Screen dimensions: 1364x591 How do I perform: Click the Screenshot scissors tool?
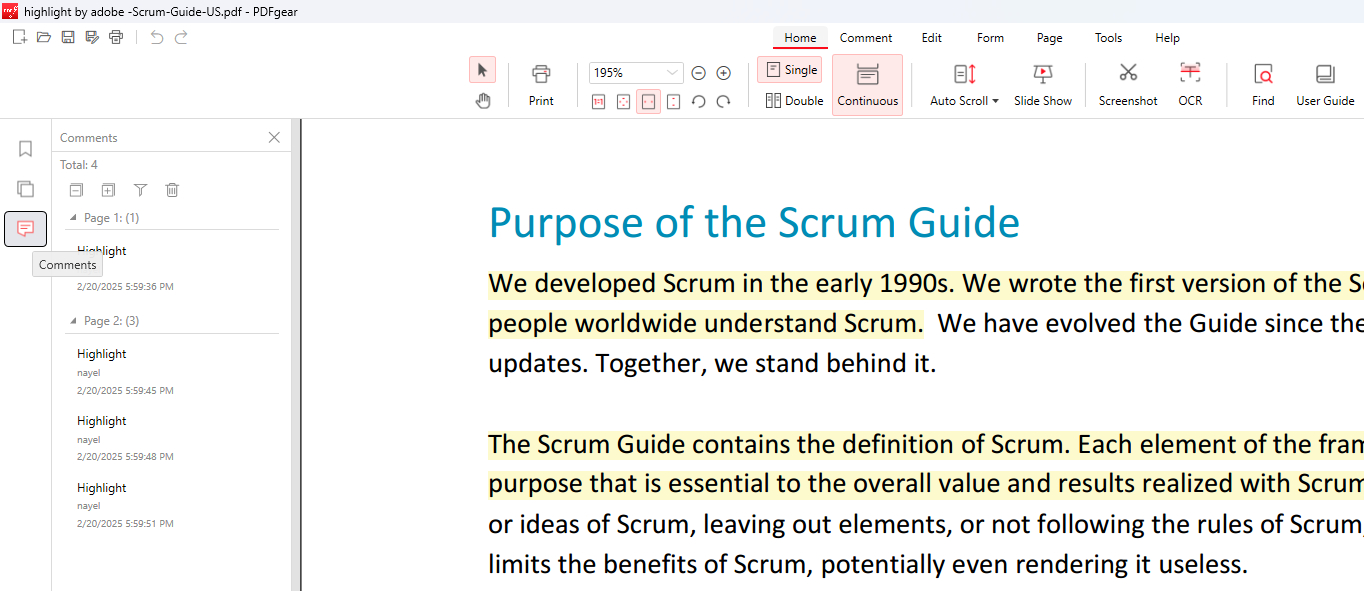(x=1127, y=84)
